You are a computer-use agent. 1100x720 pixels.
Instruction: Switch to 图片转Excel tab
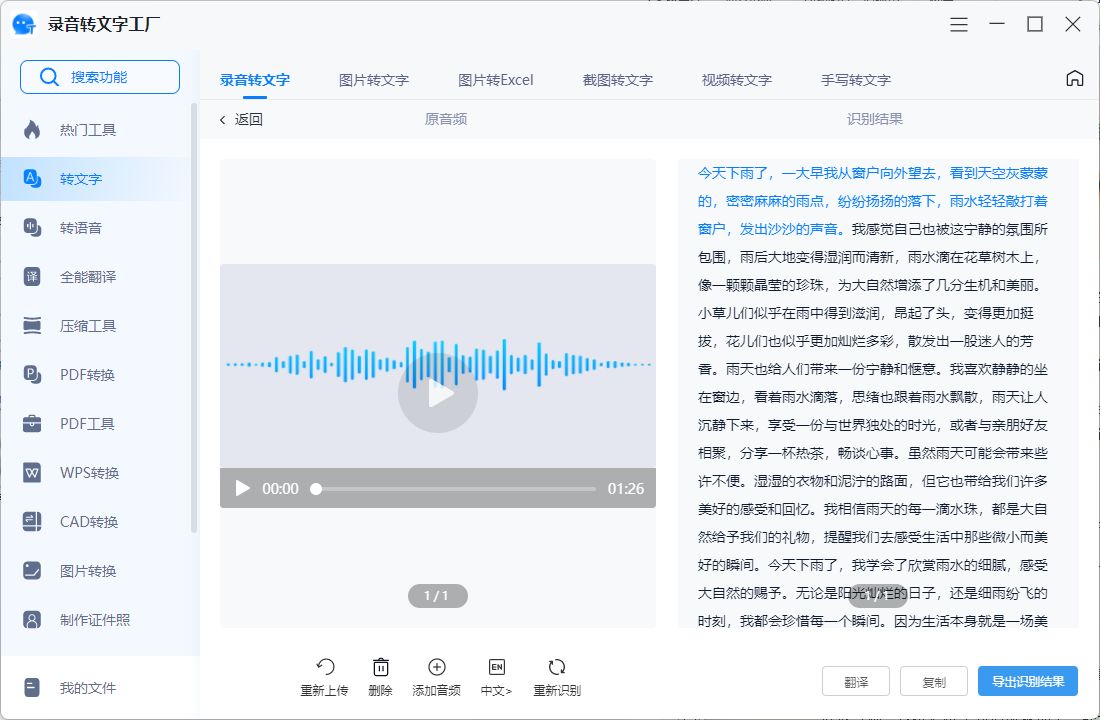click(x=496, y=80)
